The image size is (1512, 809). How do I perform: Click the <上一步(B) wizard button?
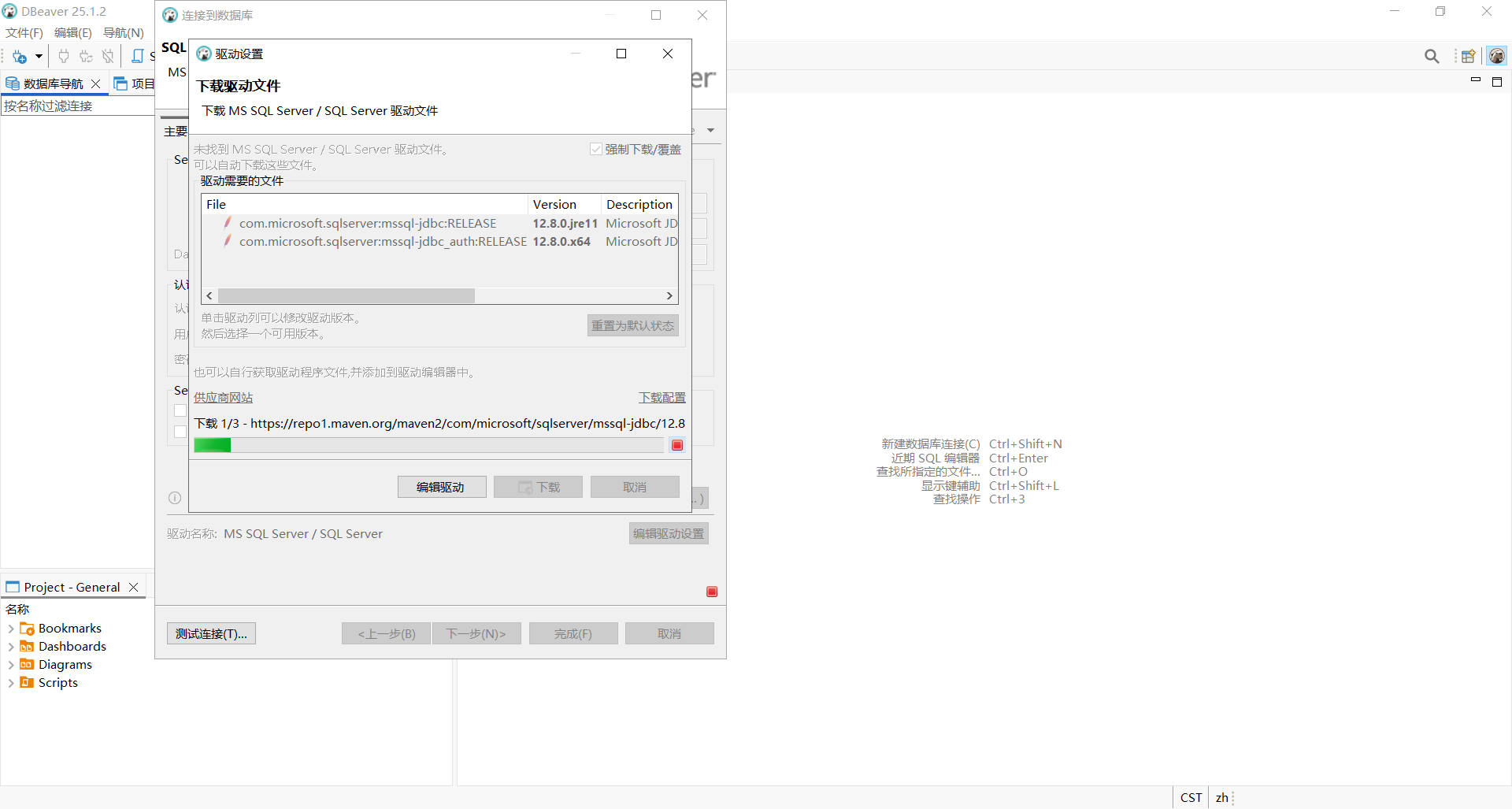point(386,633)
